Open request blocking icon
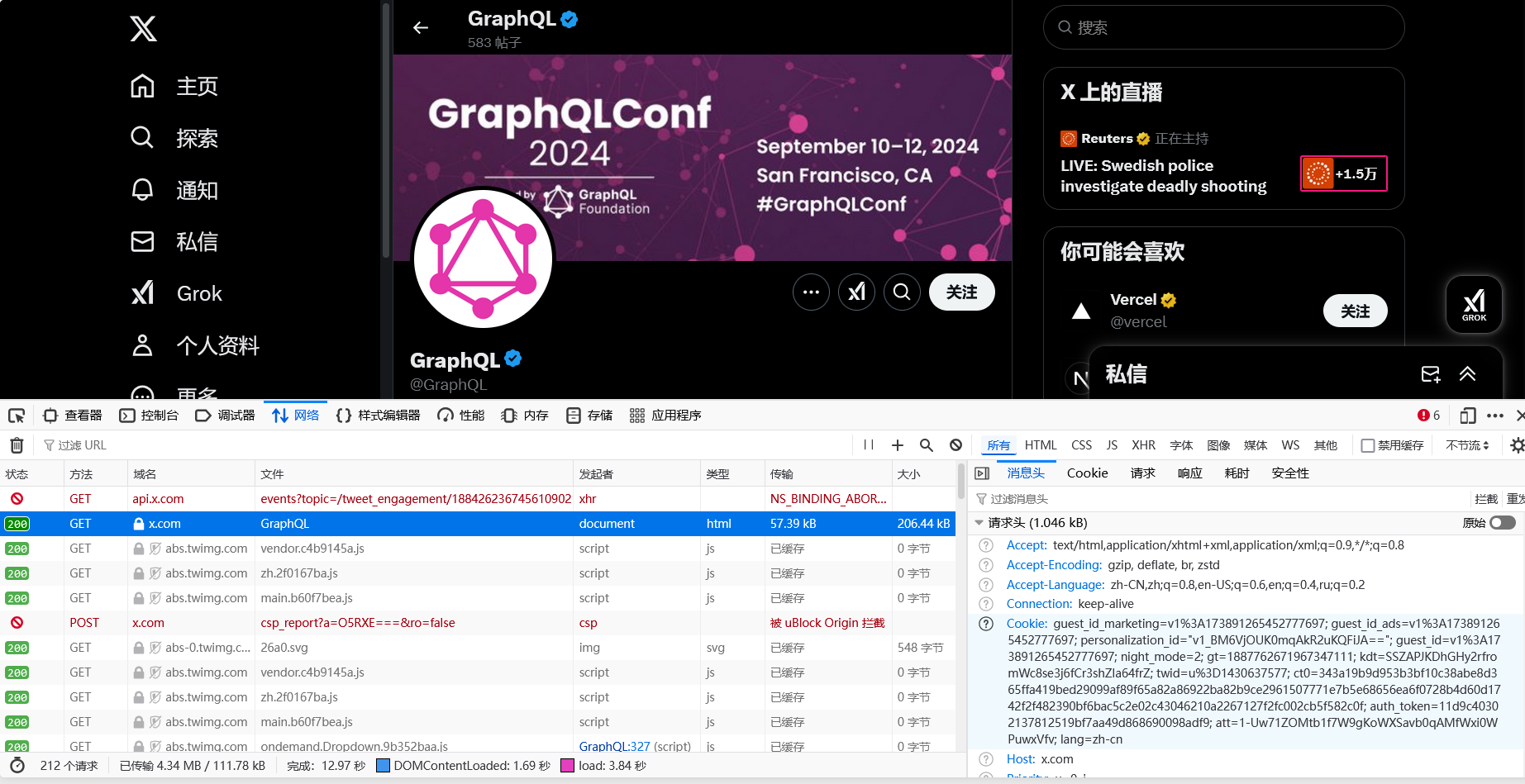This screenshot has width=1525, height=784. 956,445
